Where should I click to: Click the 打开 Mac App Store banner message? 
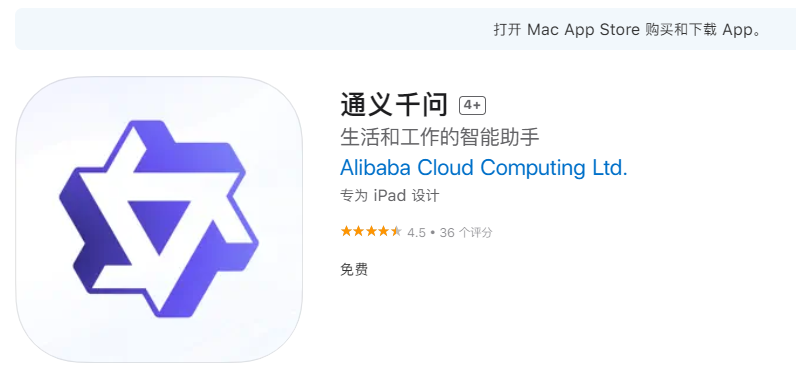click(628, 30)
